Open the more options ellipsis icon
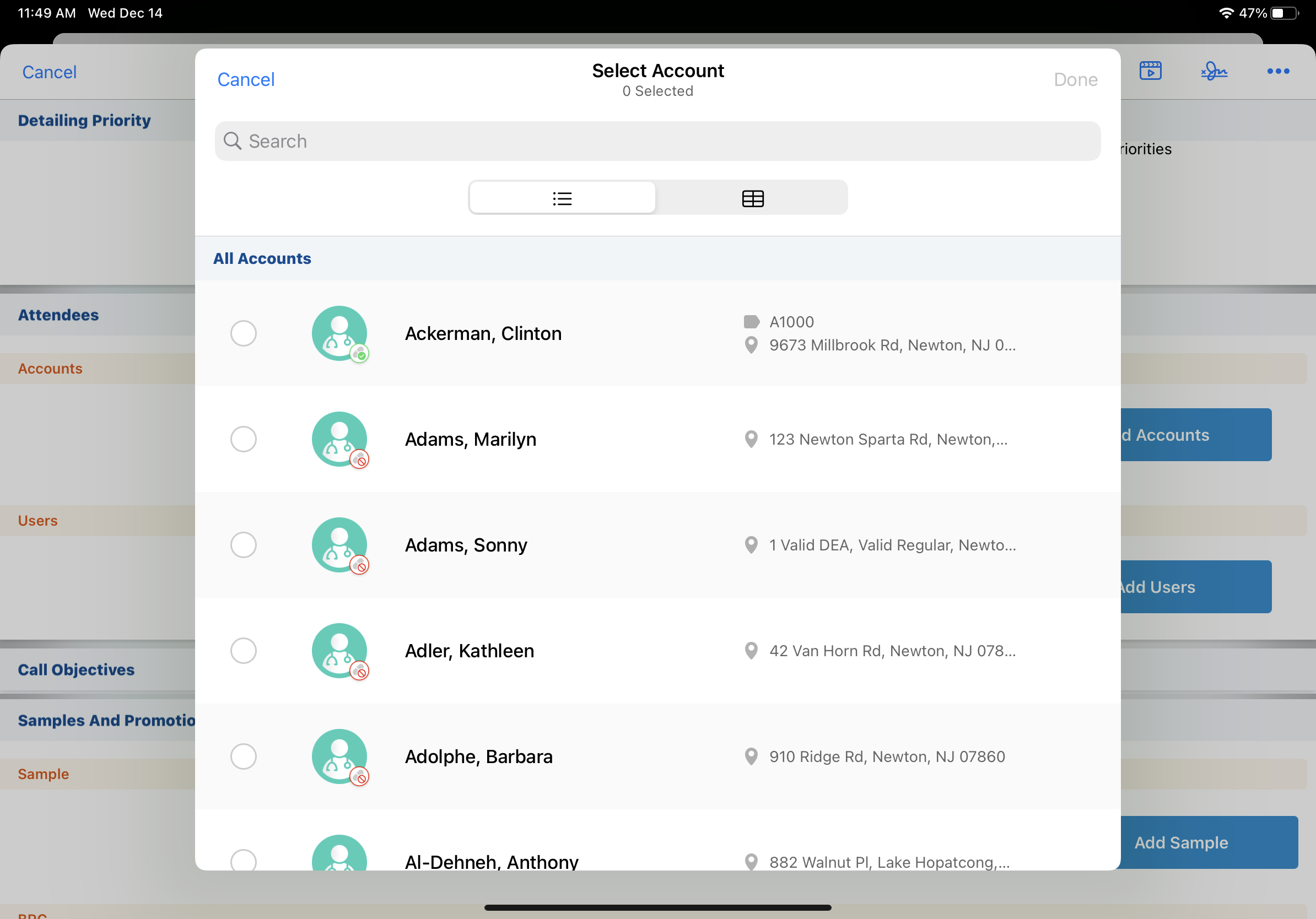 point(1278,71)
